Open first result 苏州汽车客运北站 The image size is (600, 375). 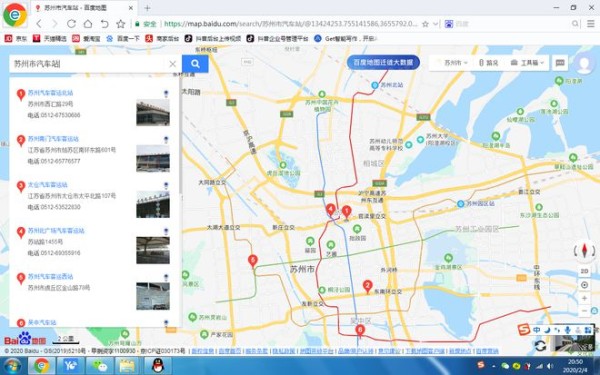point(50,93)
